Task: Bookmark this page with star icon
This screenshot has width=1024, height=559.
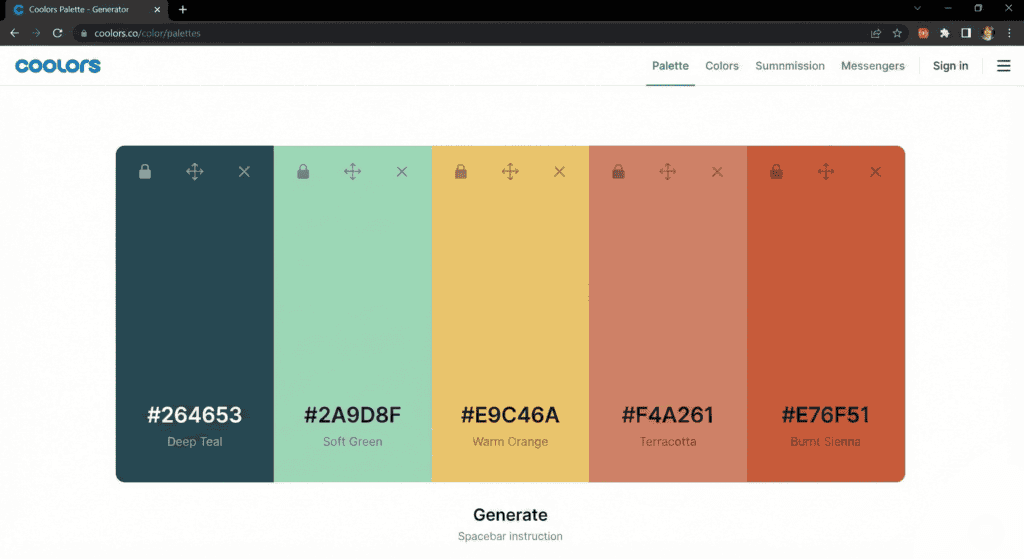Action: point(897,33)
